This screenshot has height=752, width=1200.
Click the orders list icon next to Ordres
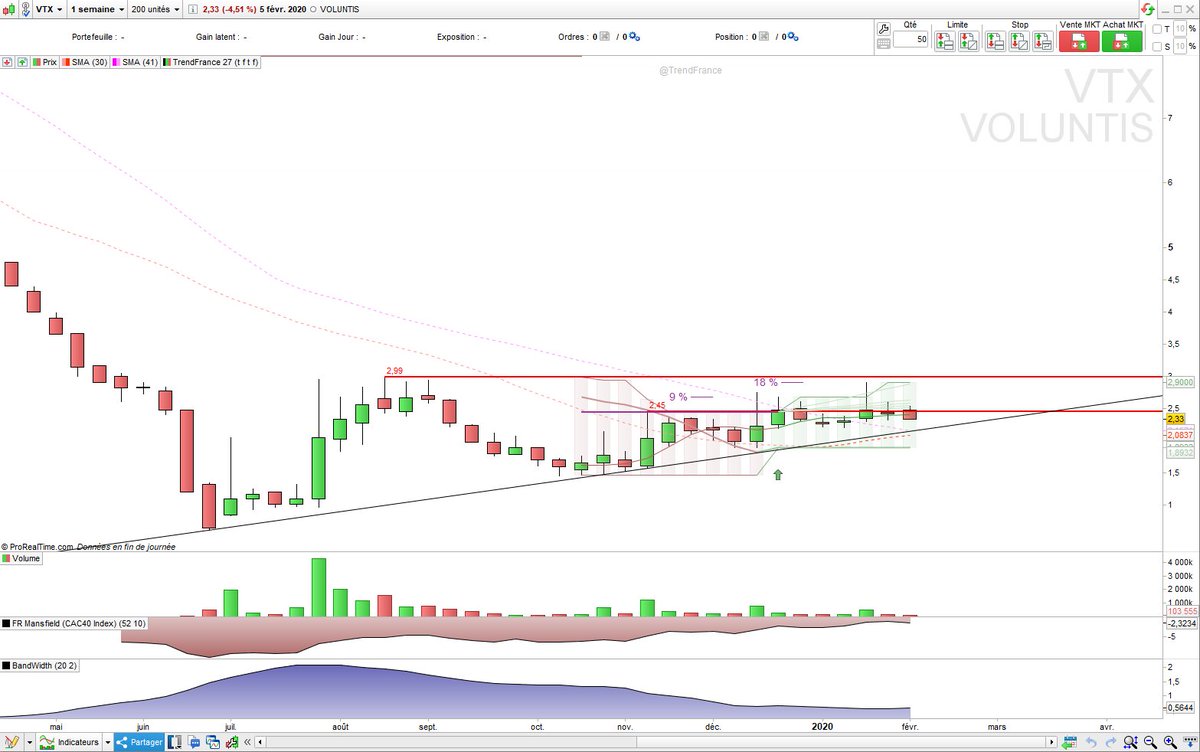click(x=606, y=37)
